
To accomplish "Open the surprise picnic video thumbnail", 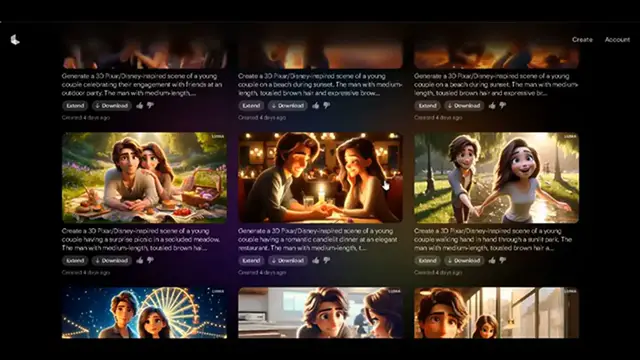I will click(144, 178).
